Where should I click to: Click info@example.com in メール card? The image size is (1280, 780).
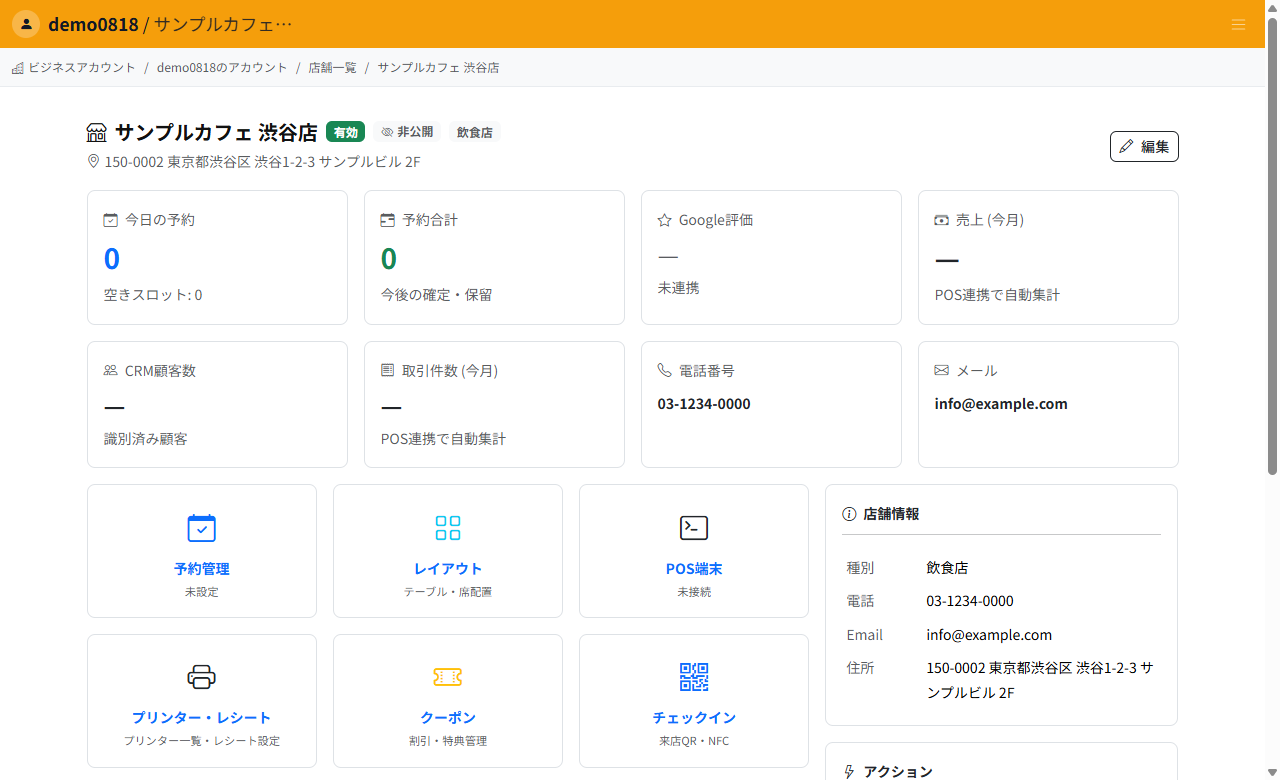point(1001,404)
